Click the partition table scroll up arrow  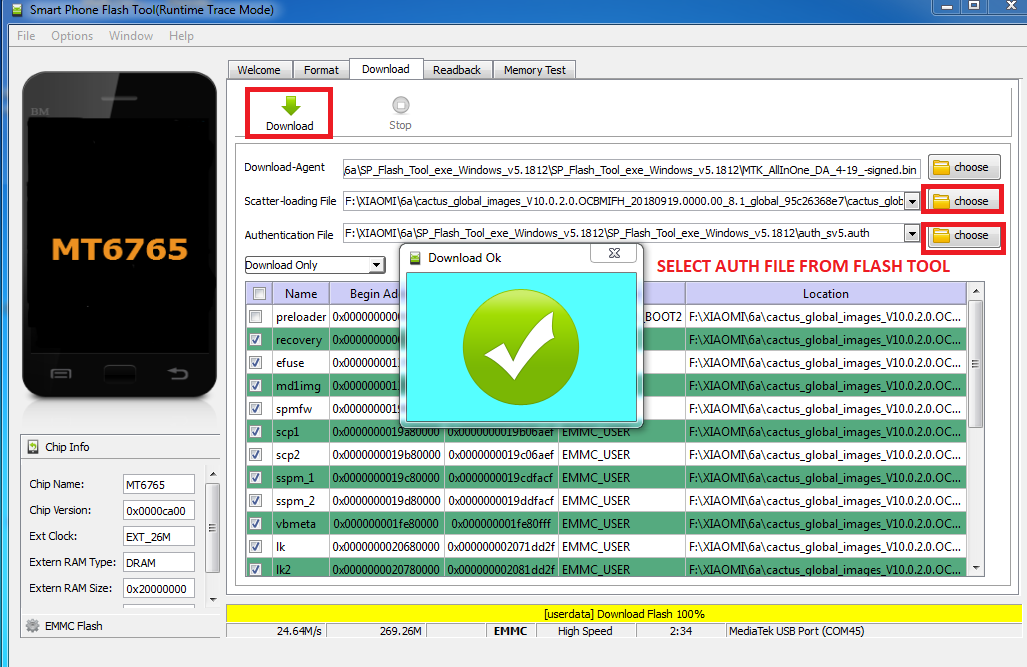pyautogui.click(x=976, y=291)
